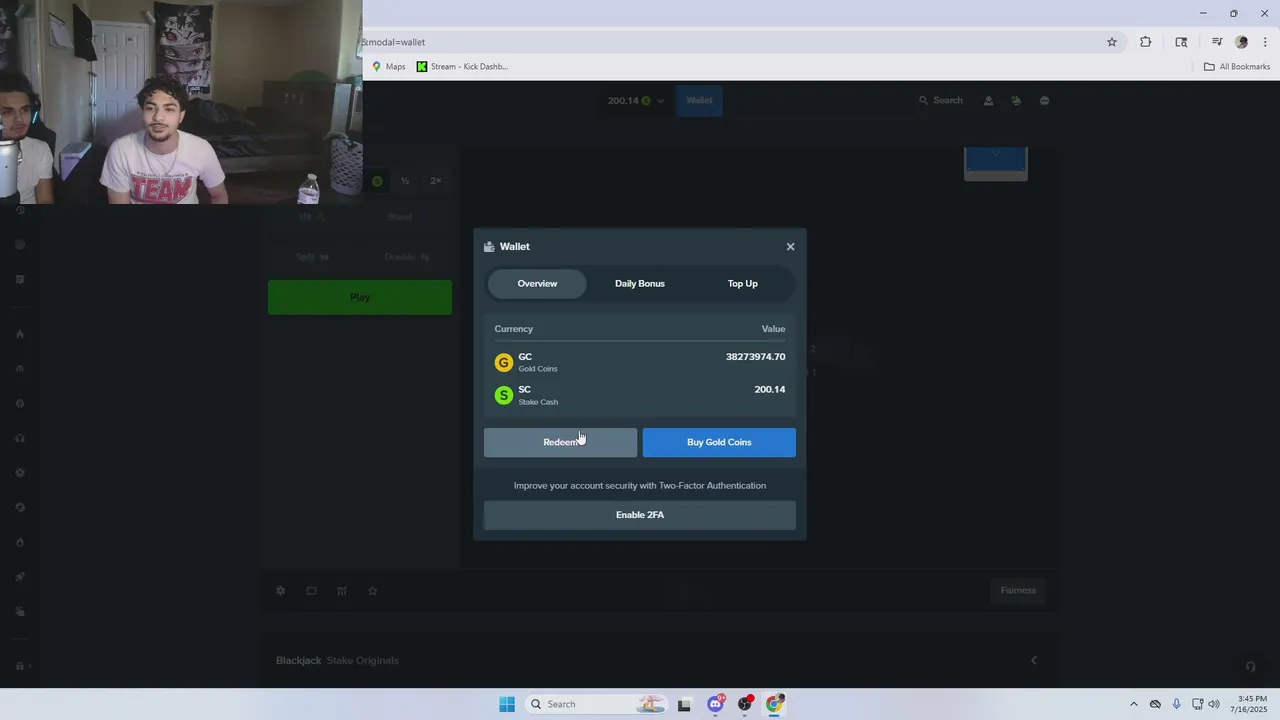The height and width of the screenshot is (720, 1280).
Task: Click the 2× bet double button
Action: tap(436, 181)
